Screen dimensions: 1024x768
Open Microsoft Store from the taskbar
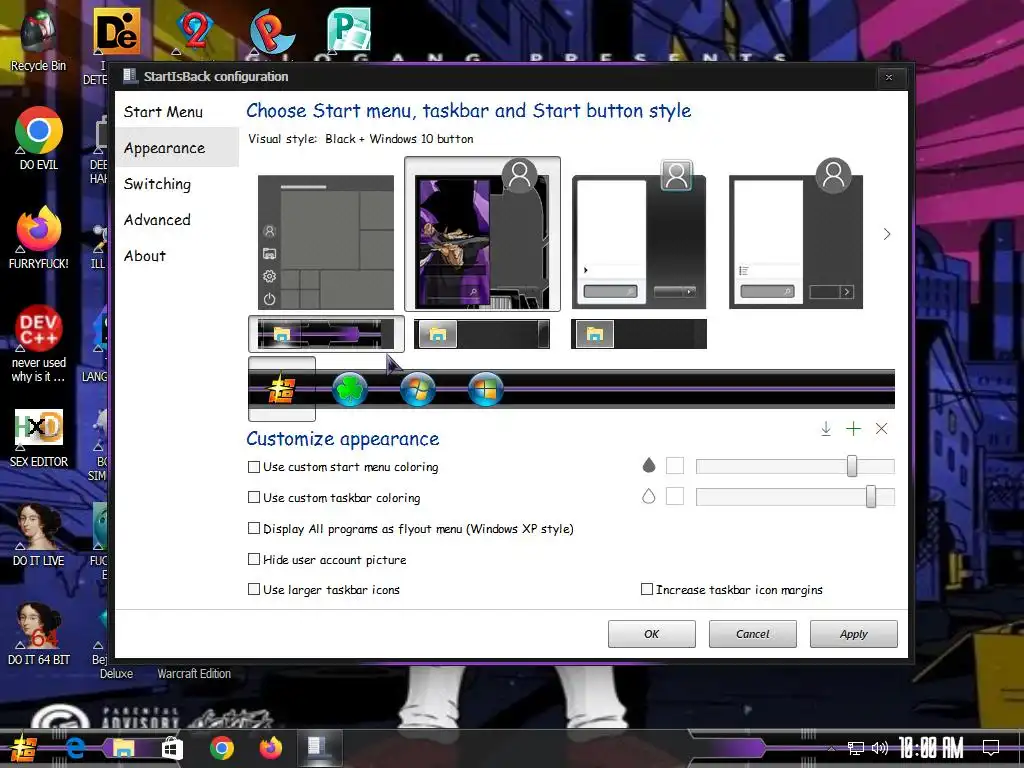coord(172,748)
